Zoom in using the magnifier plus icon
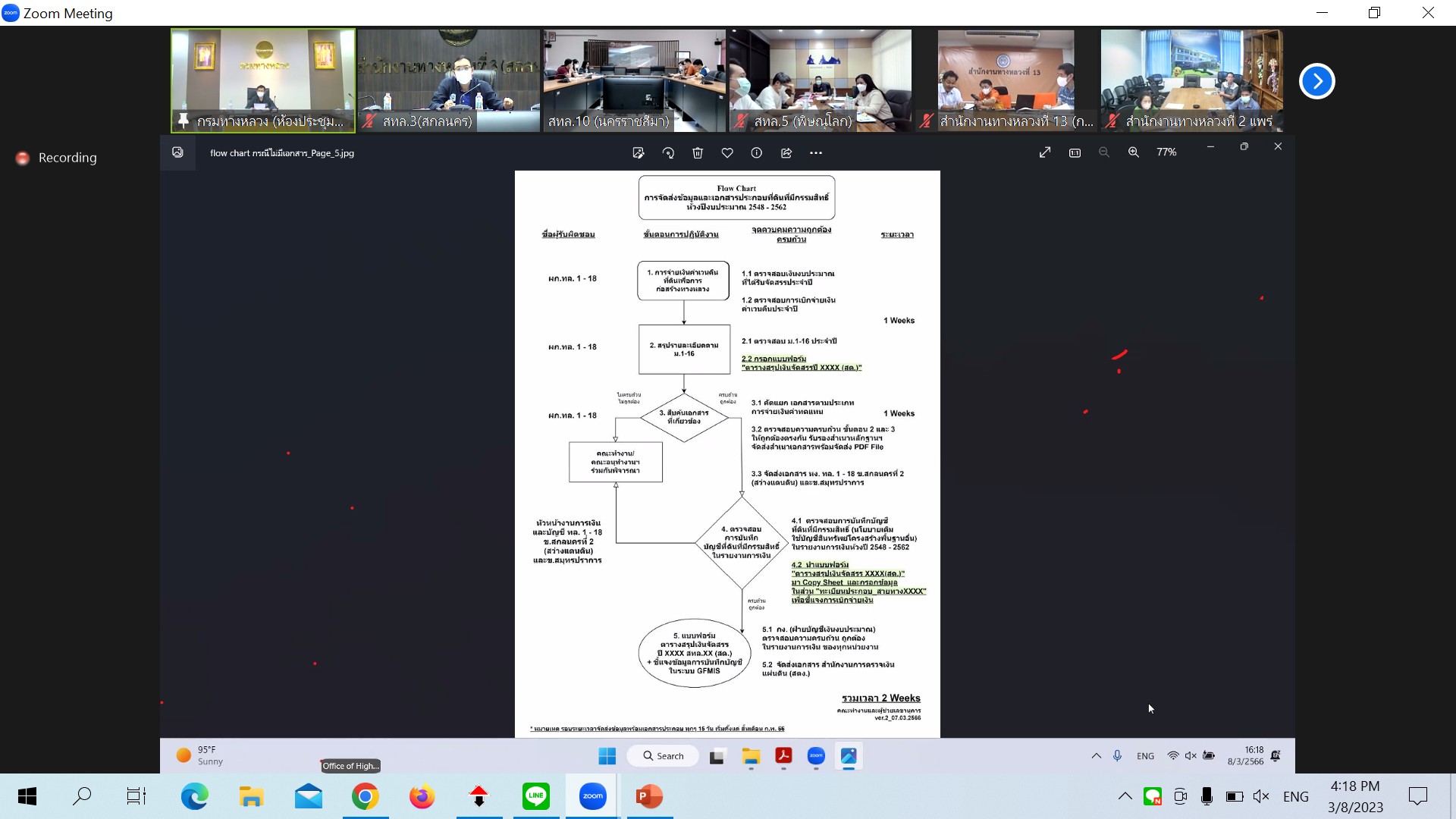The width and height of the screenshot is (1456, 819). 1134,152
